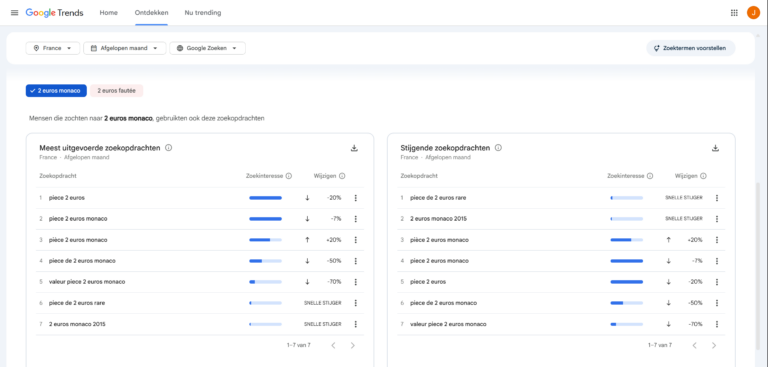
Task: Select the '2 euros fautée' chip
Action: 117,91
